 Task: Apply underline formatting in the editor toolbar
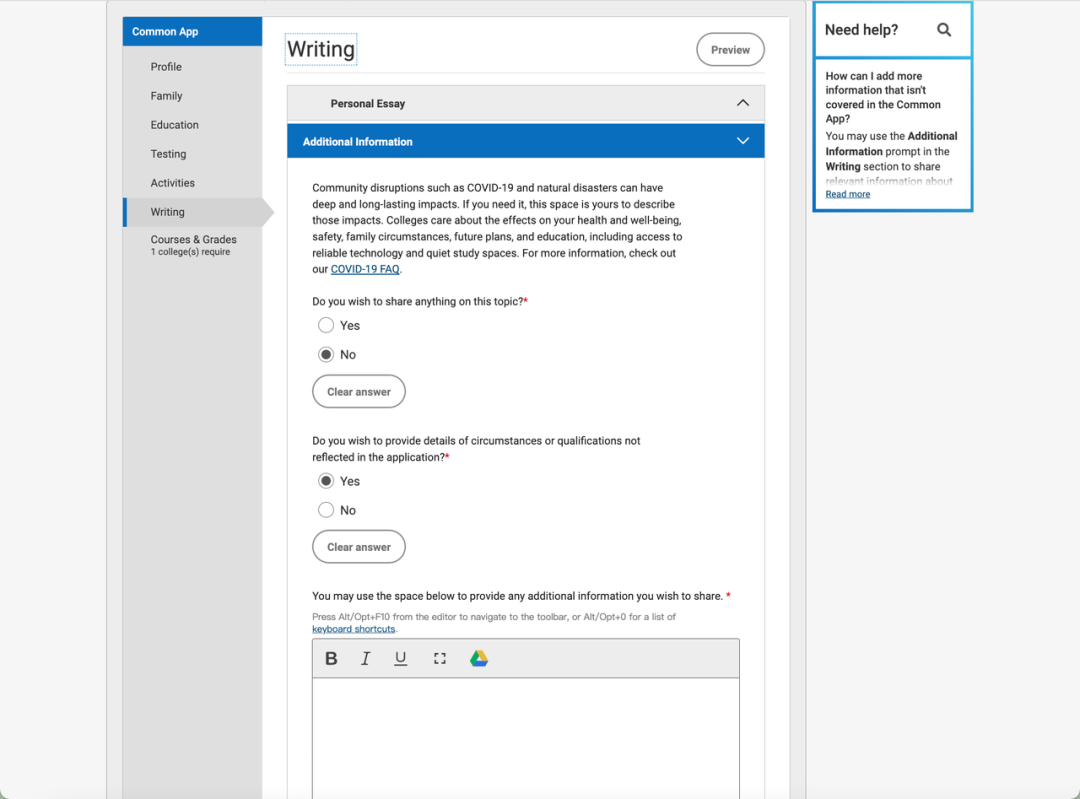point(400,658)
